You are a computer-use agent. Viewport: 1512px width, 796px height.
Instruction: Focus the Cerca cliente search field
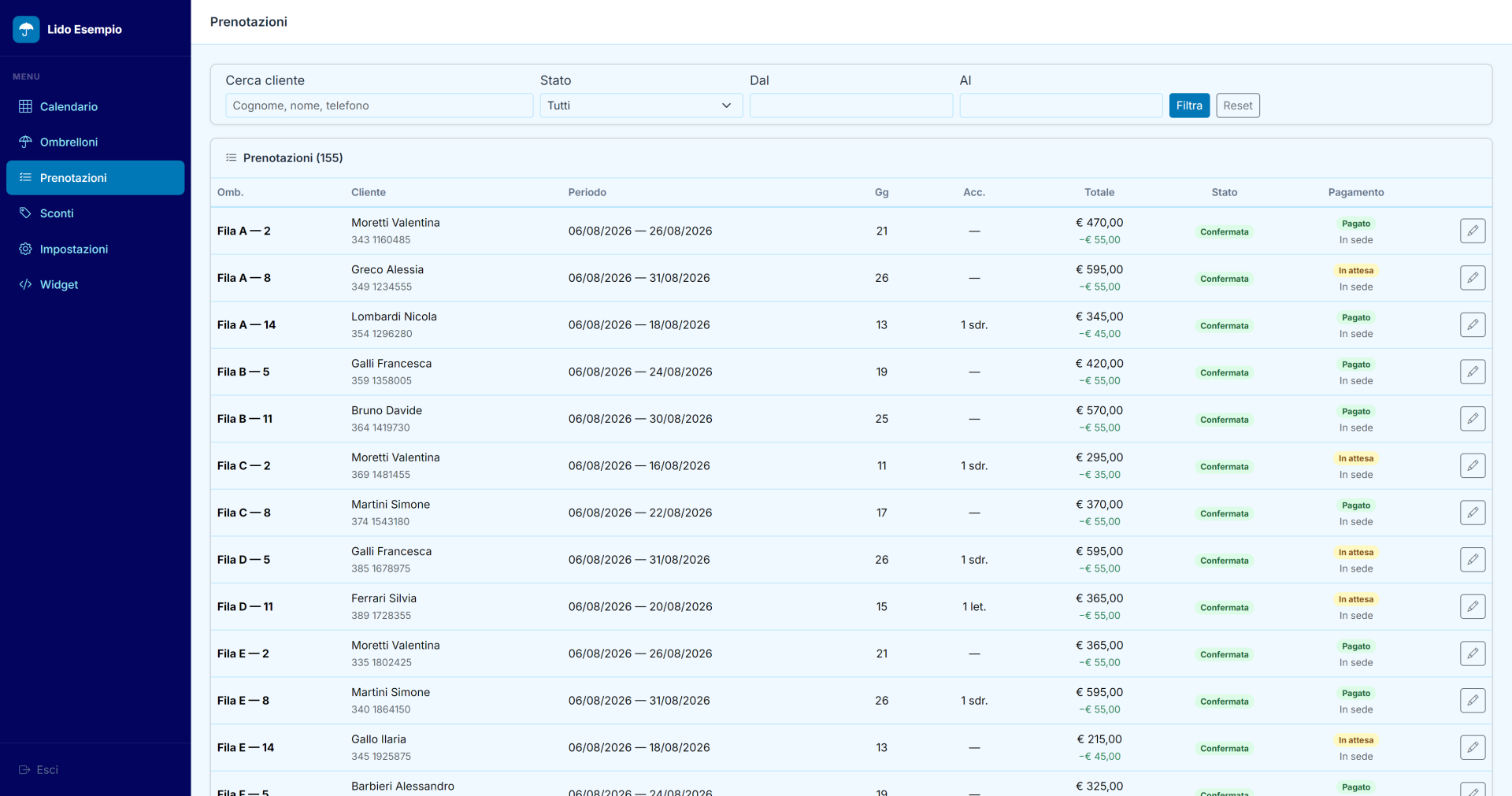380,106
